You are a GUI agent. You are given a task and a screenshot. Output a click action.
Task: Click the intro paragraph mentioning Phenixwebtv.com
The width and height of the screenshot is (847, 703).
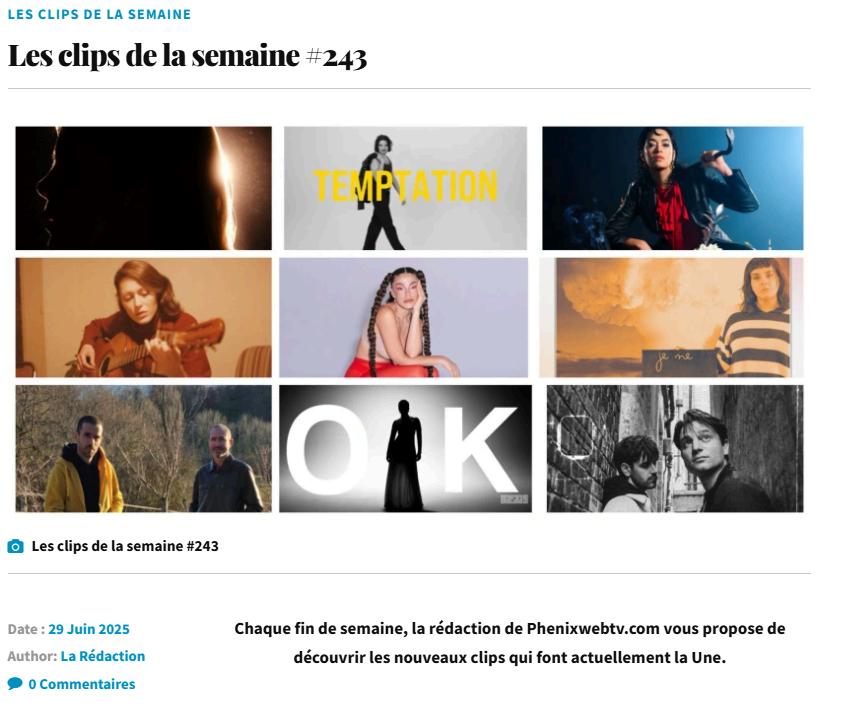tap(509, 643)
